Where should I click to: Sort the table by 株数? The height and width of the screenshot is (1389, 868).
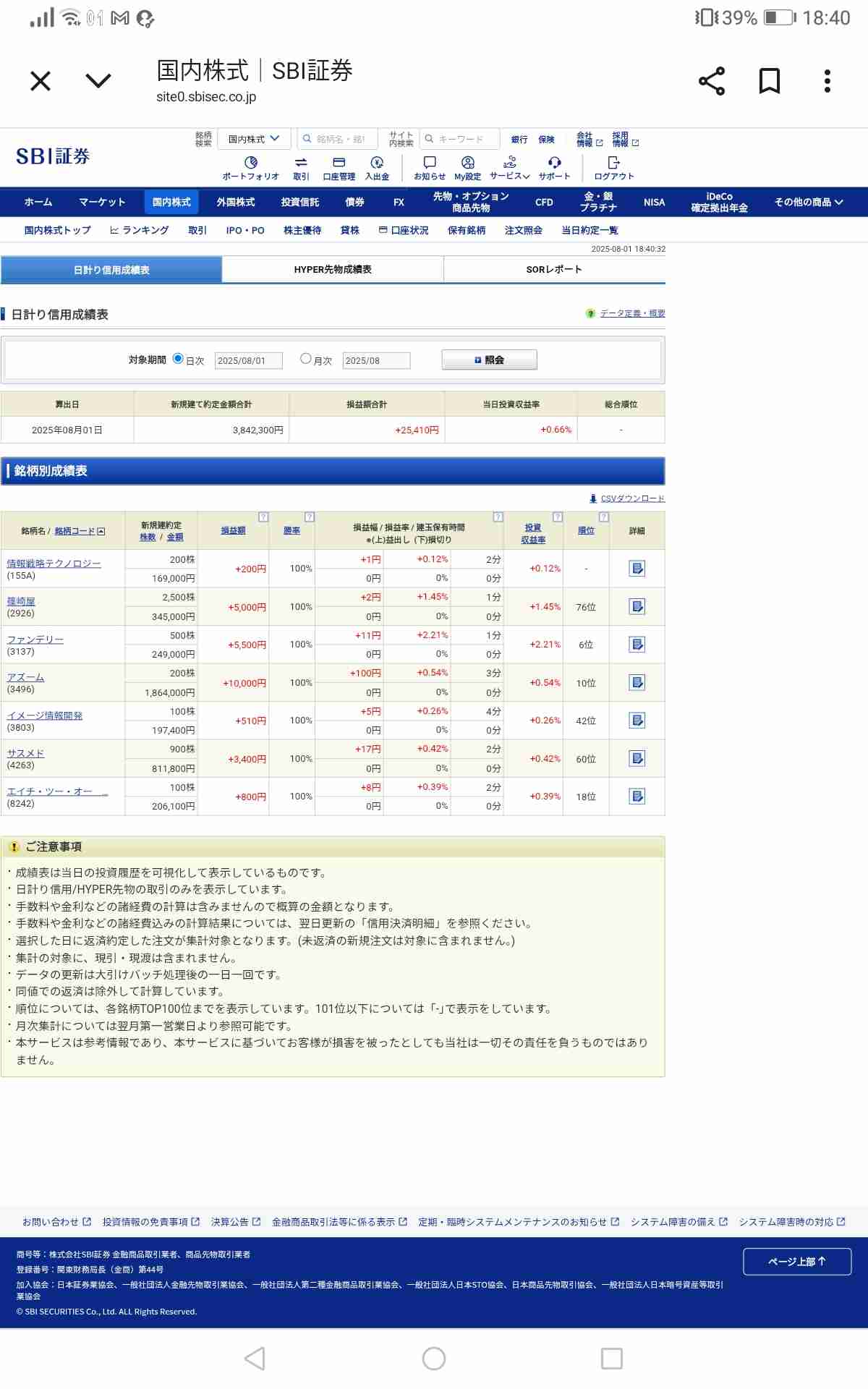148,537
